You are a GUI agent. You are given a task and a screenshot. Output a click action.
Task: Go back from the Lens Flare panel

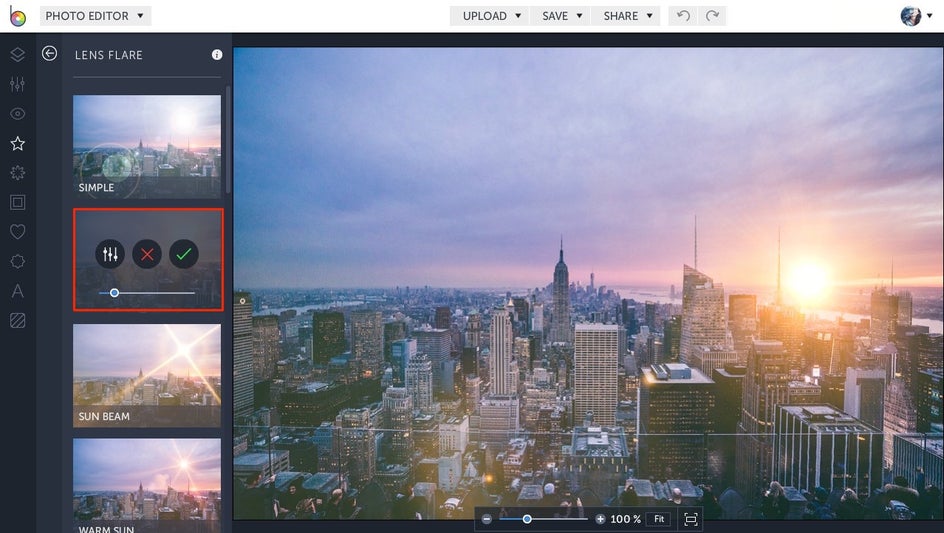pyautogui.click(x=49, y=54)
